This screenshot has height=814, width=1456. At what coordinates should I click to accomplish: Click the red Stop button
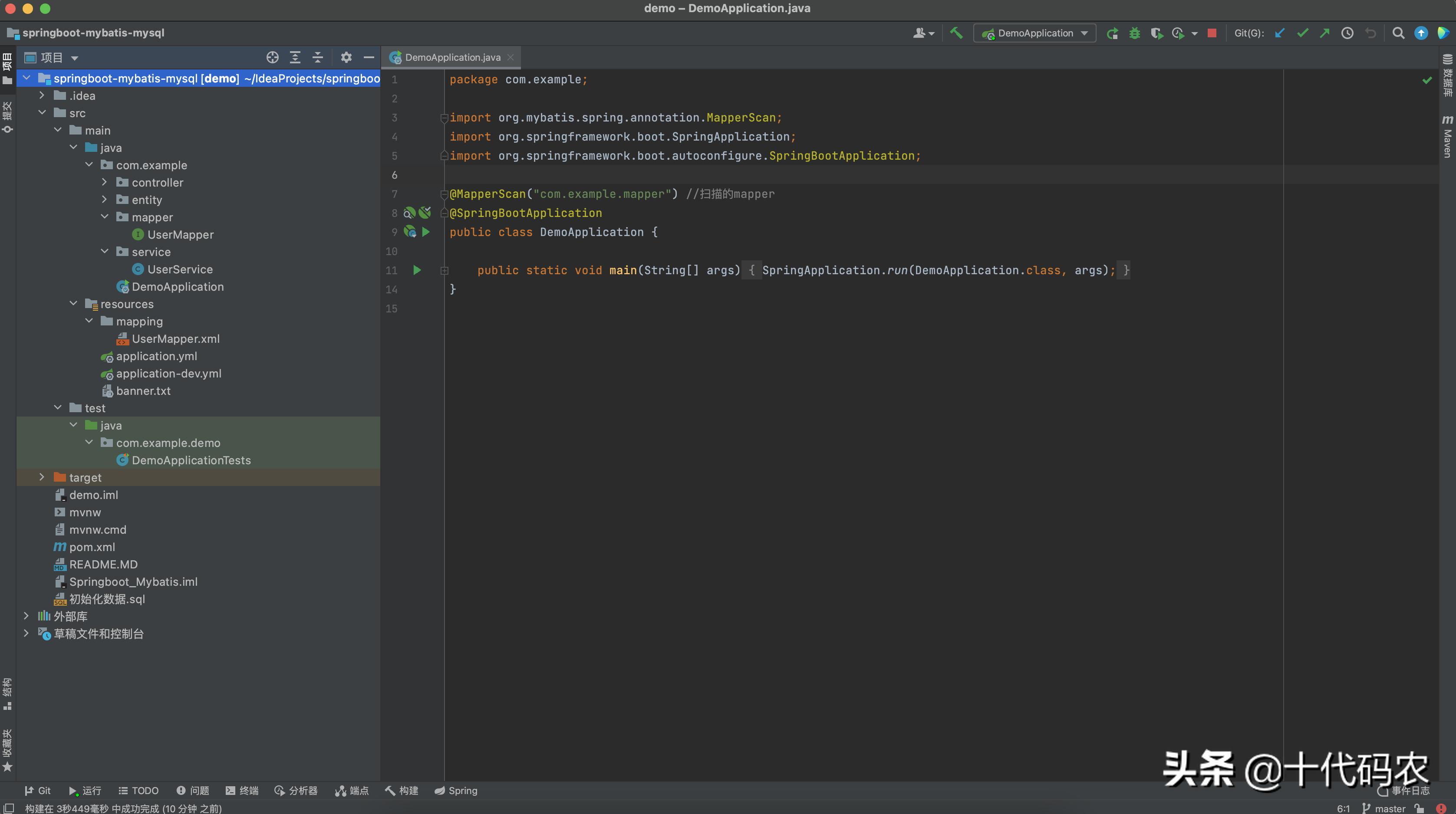(1211, 33)
